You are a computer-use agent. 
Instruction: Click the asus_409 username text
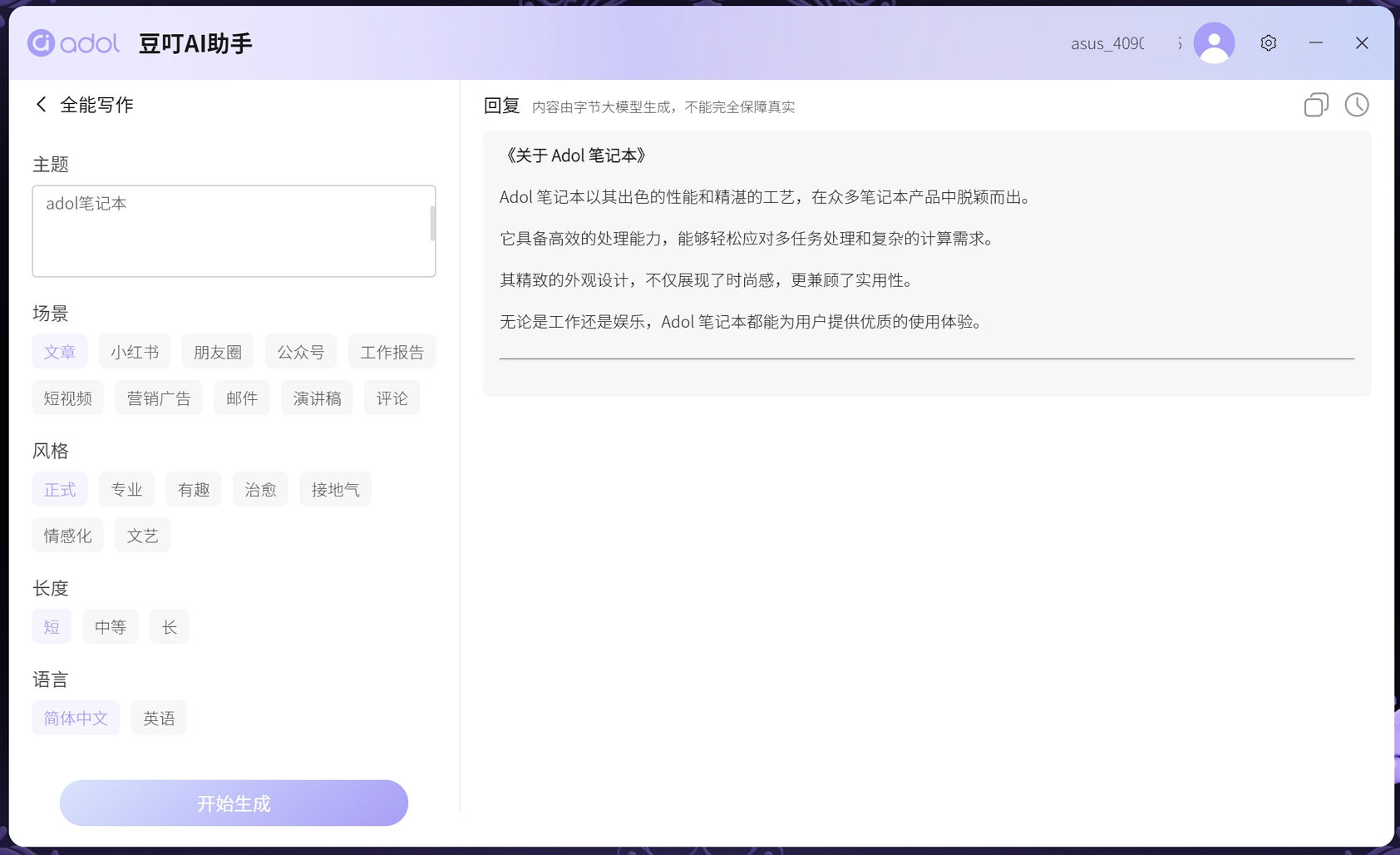click(x=1107, y=43)
